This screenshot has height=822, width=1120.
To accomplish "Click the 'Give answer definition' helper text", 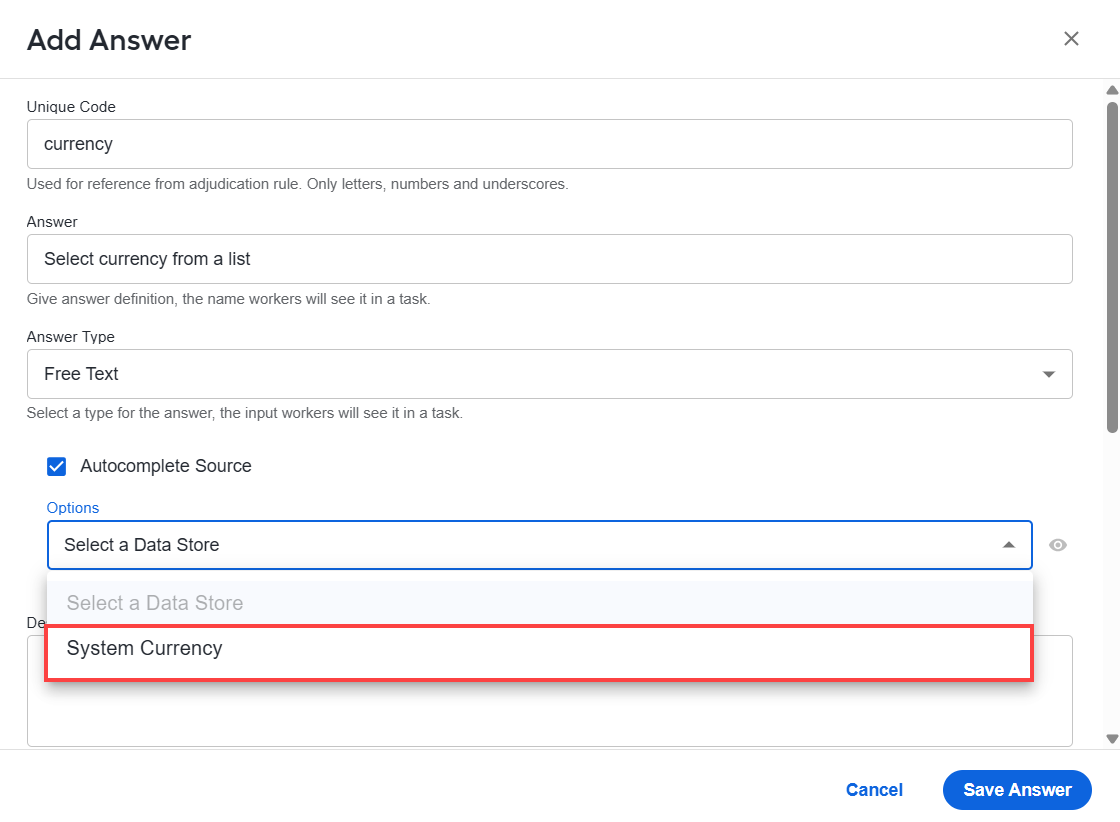I will [x=229, y=299].
